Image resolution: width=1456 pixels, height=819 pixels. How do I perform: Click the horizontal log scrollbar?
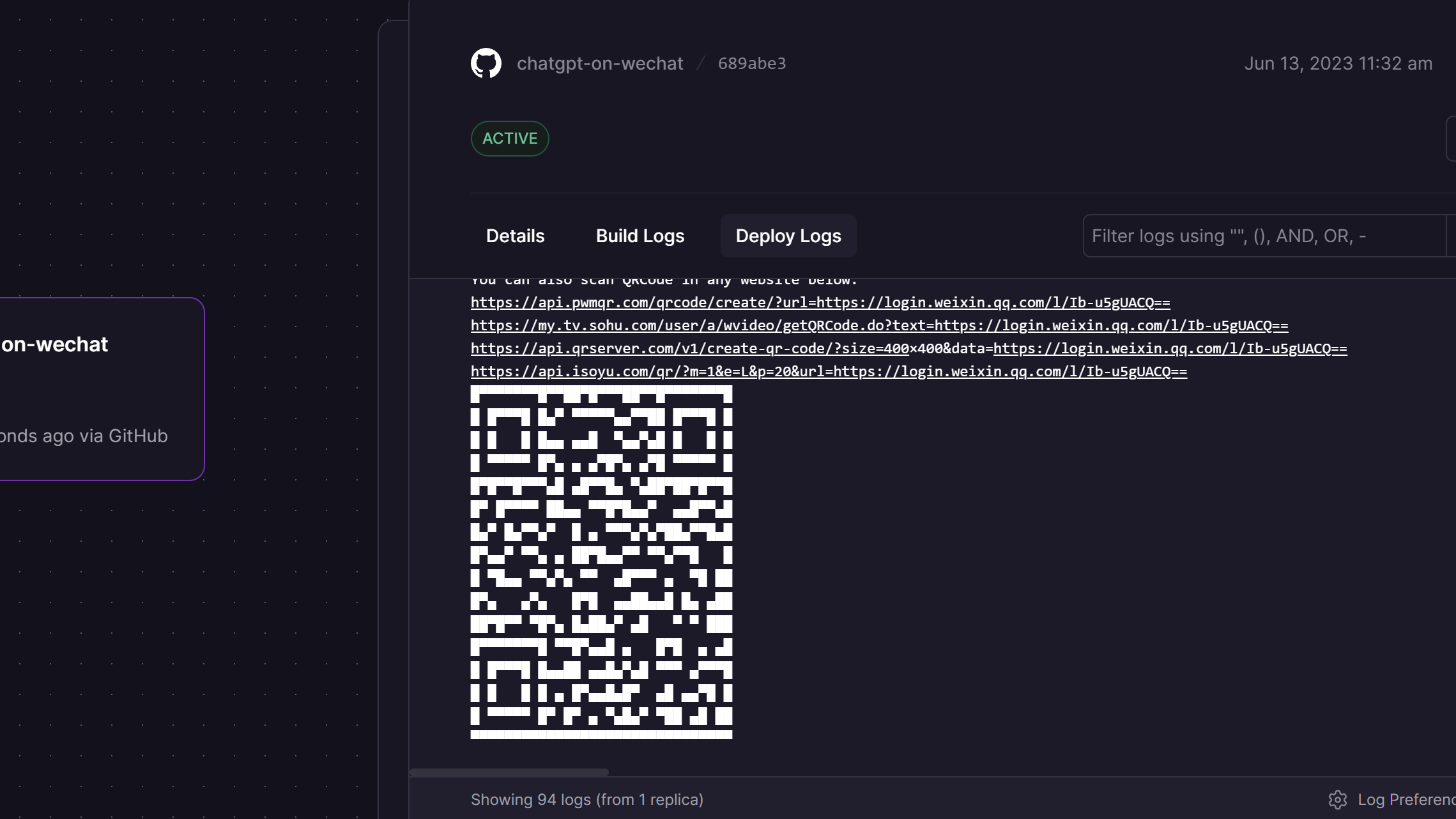click(509, 772)
